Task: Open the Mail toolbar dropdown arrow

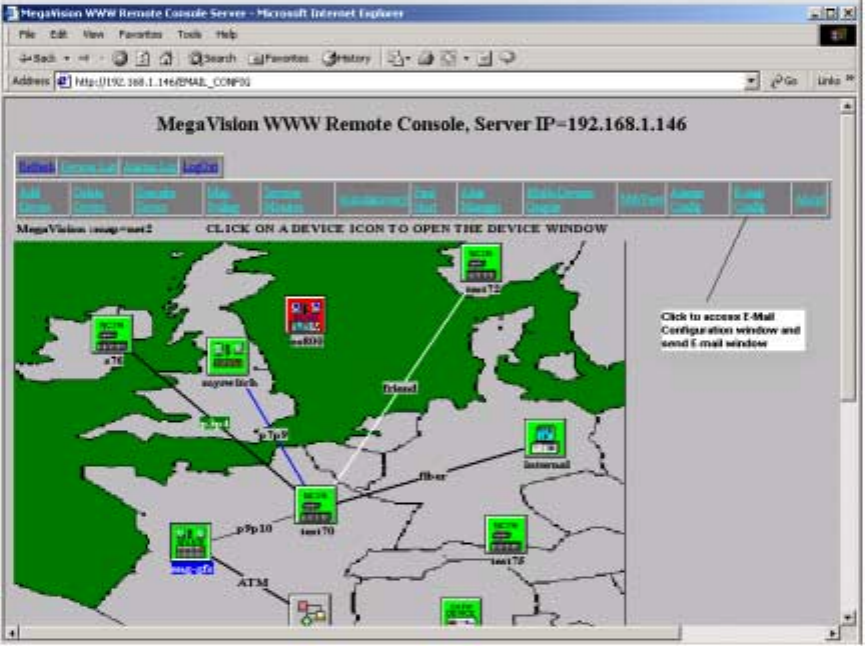Action: coord(408,58)
